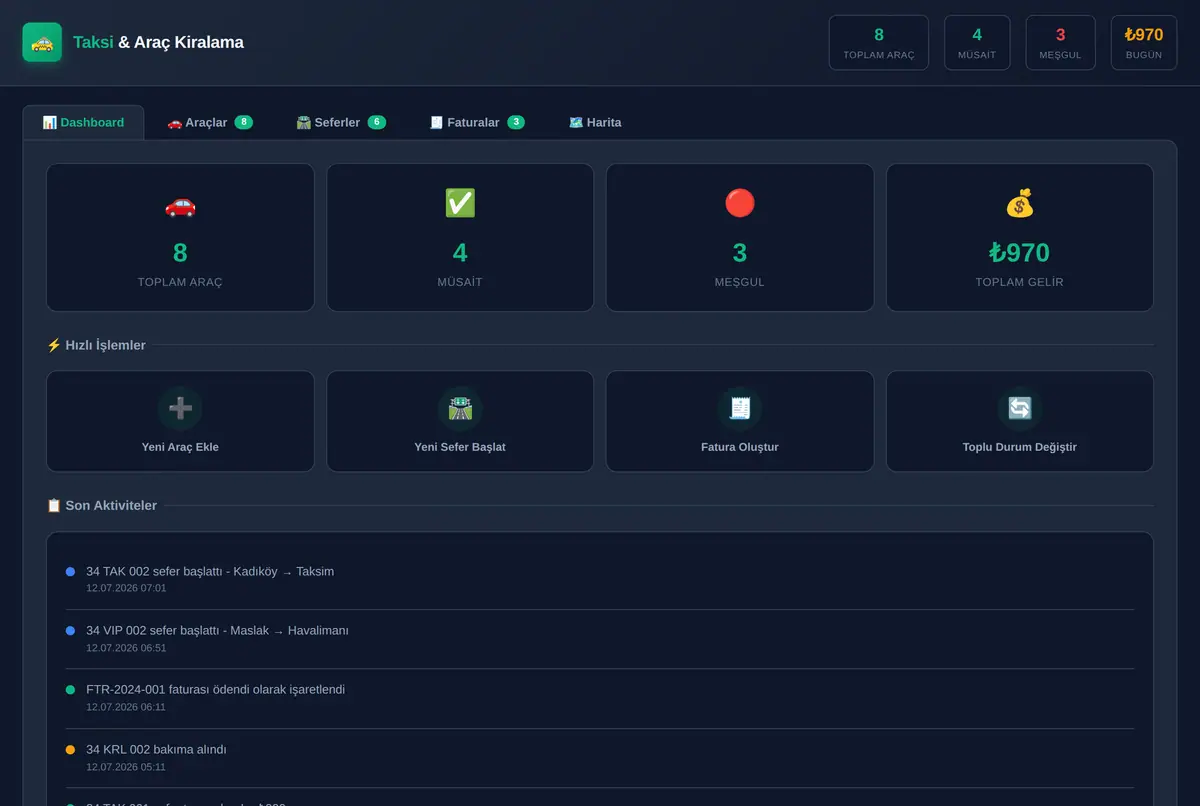Click the red car icon in Toplam Araç card
1200x806 pixels.
click(180, 204)
